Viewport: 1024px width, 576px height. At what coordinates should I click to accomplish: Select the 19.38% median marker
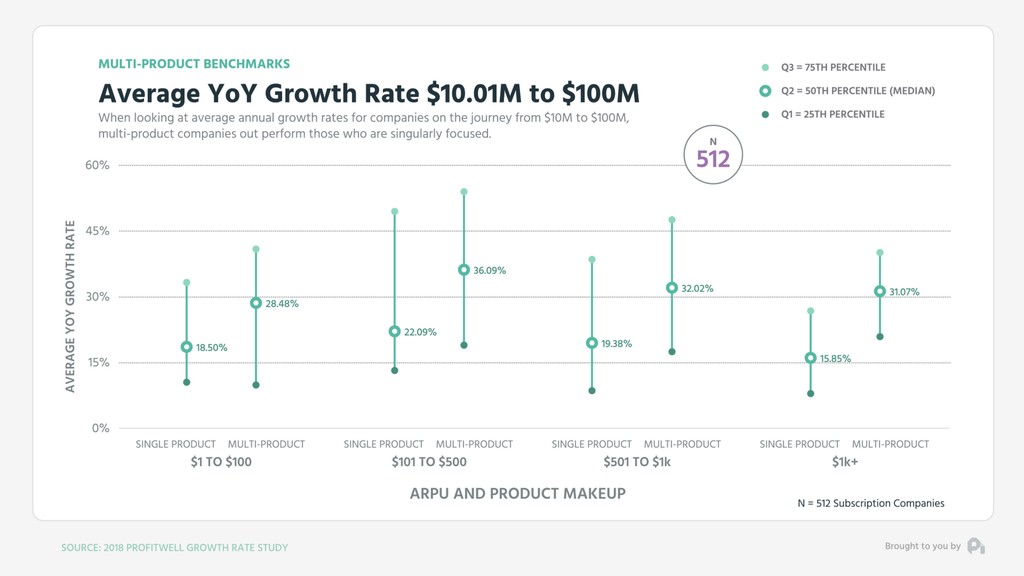point(592,343)
